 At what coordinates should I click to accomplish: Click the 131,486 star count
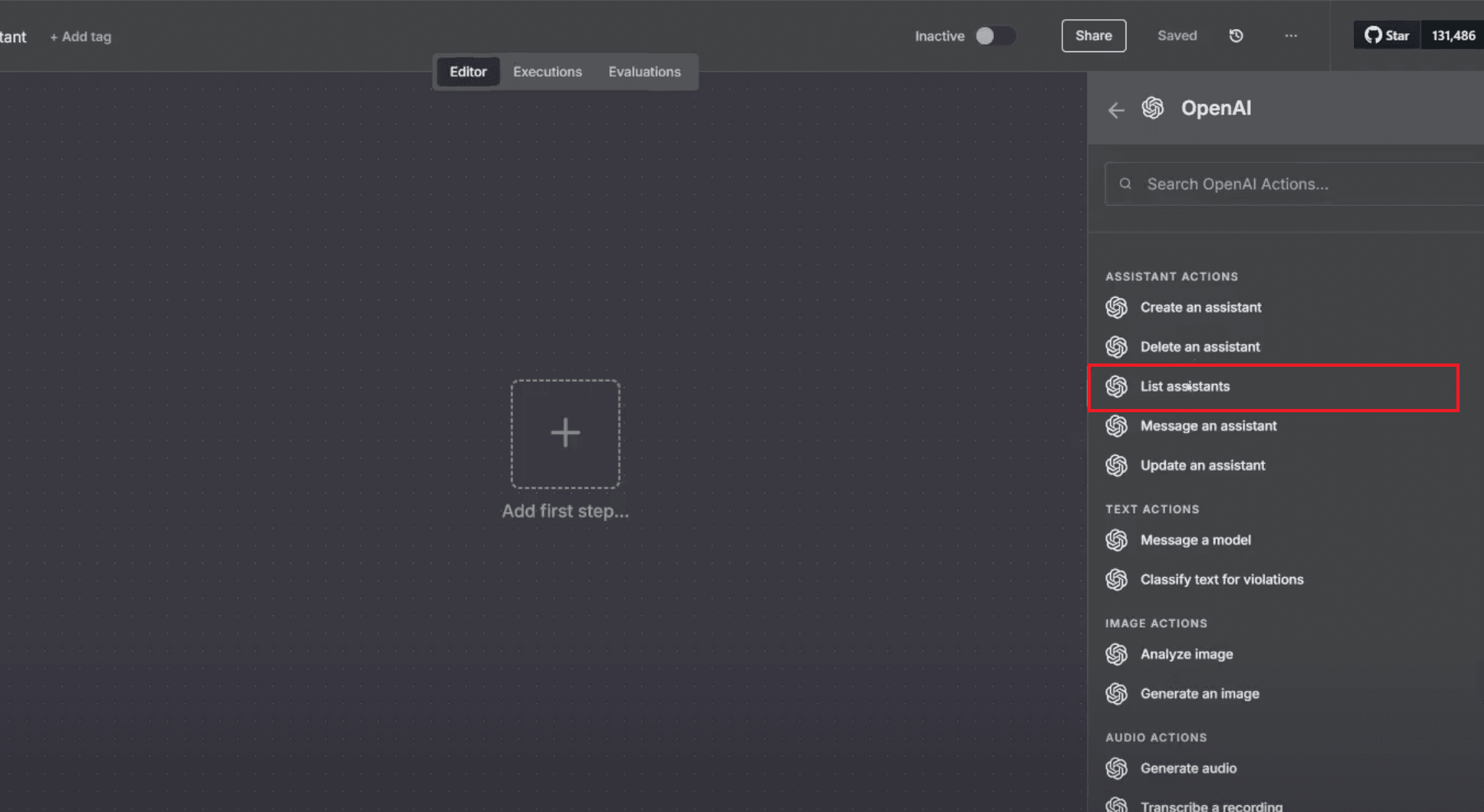pos(1453,36)
